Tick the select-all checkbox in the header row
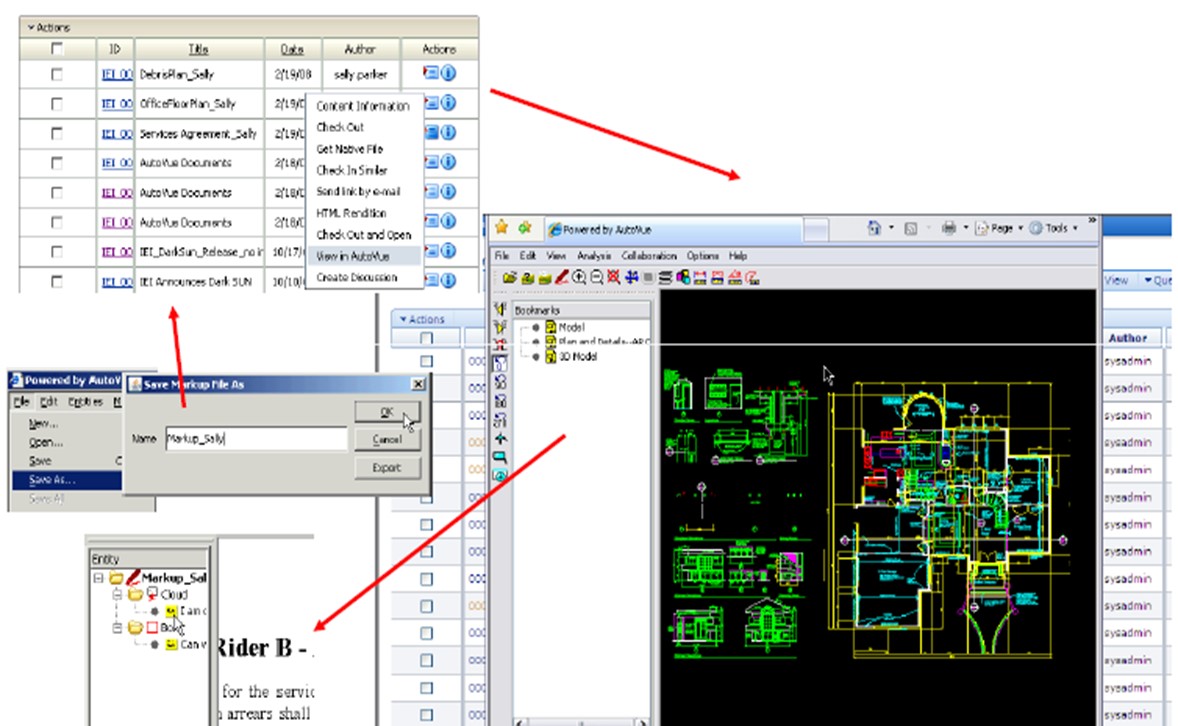 pos(57,49)
